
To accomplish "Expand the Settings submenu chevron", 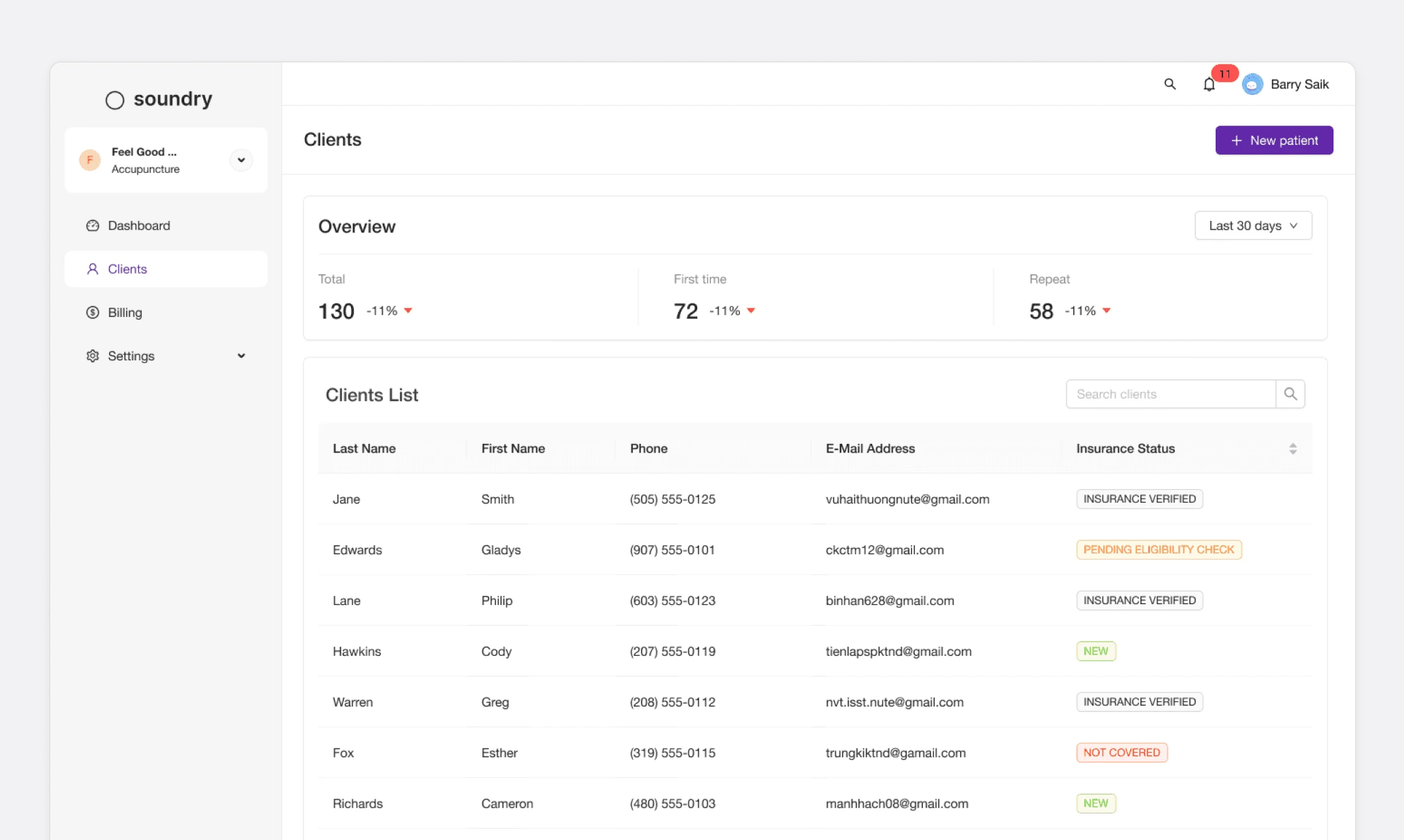I will (x=241, y=356).
